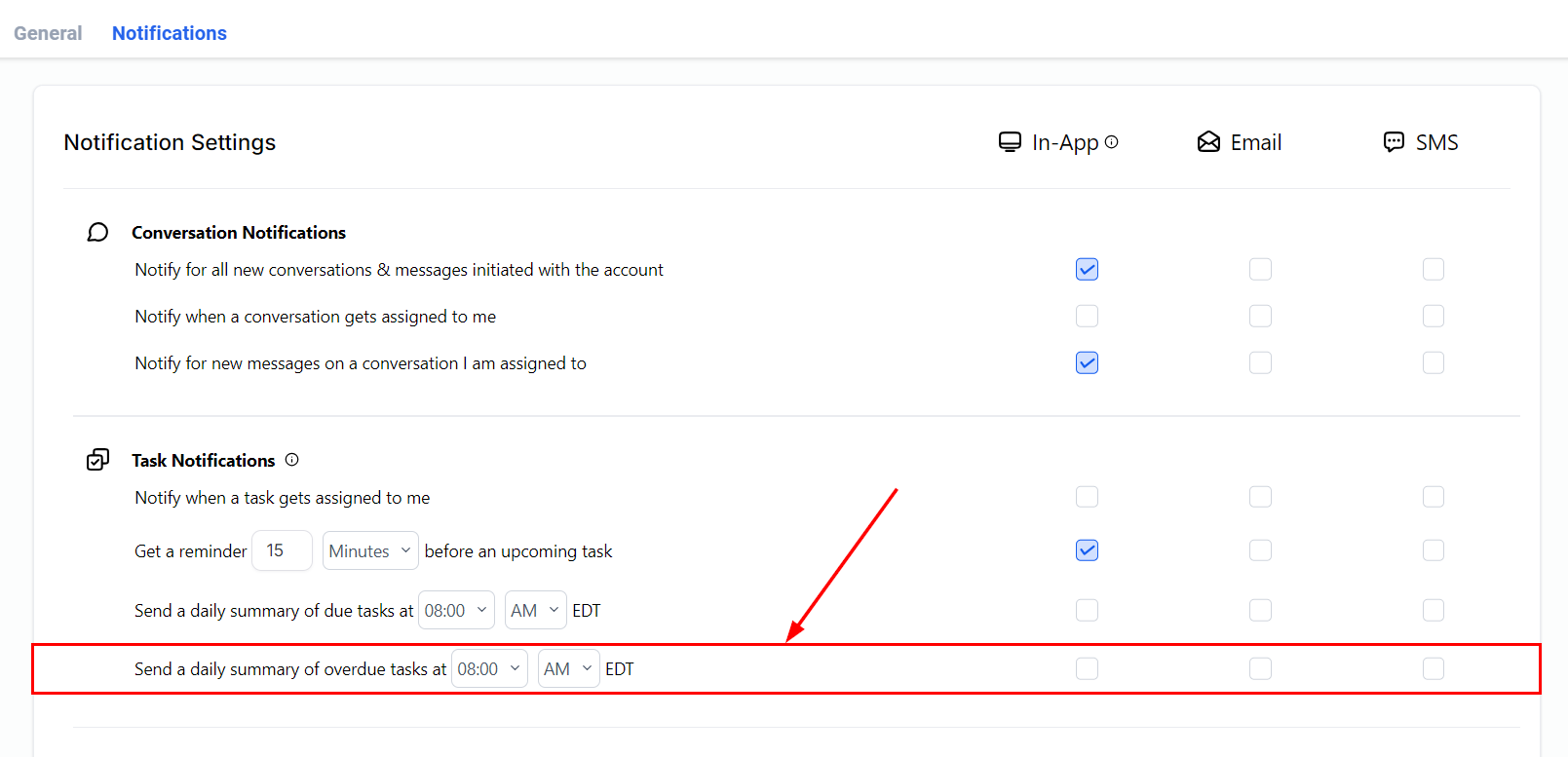This screenshot has height=757, width=1568.
Task: Click the In-App info icon
Action: click(1111, 142)
